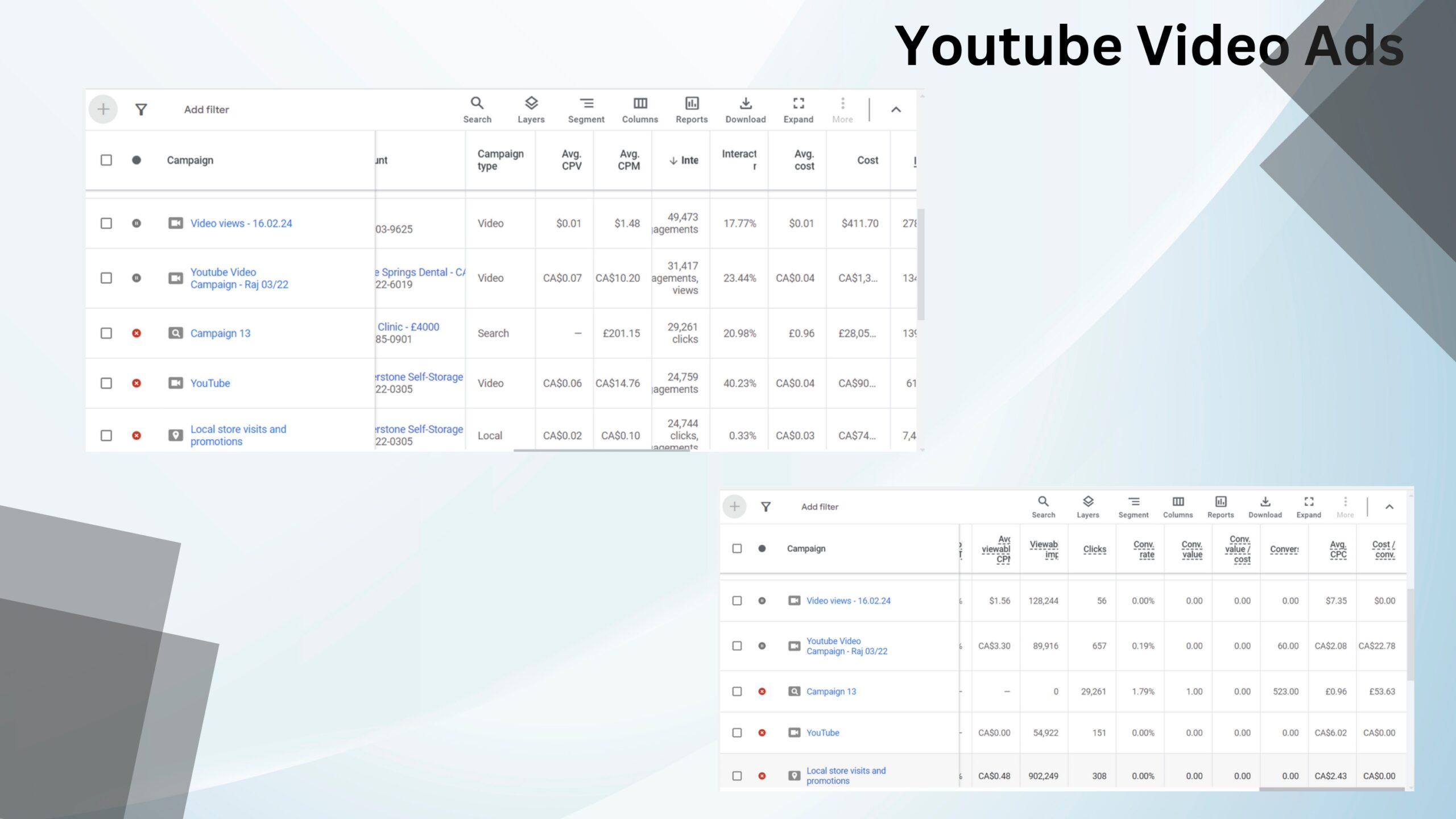This screenshot has width=1456, height=819.
Task: Check the Youtube Video Campaign row in upper table
Action: [106, 278]
